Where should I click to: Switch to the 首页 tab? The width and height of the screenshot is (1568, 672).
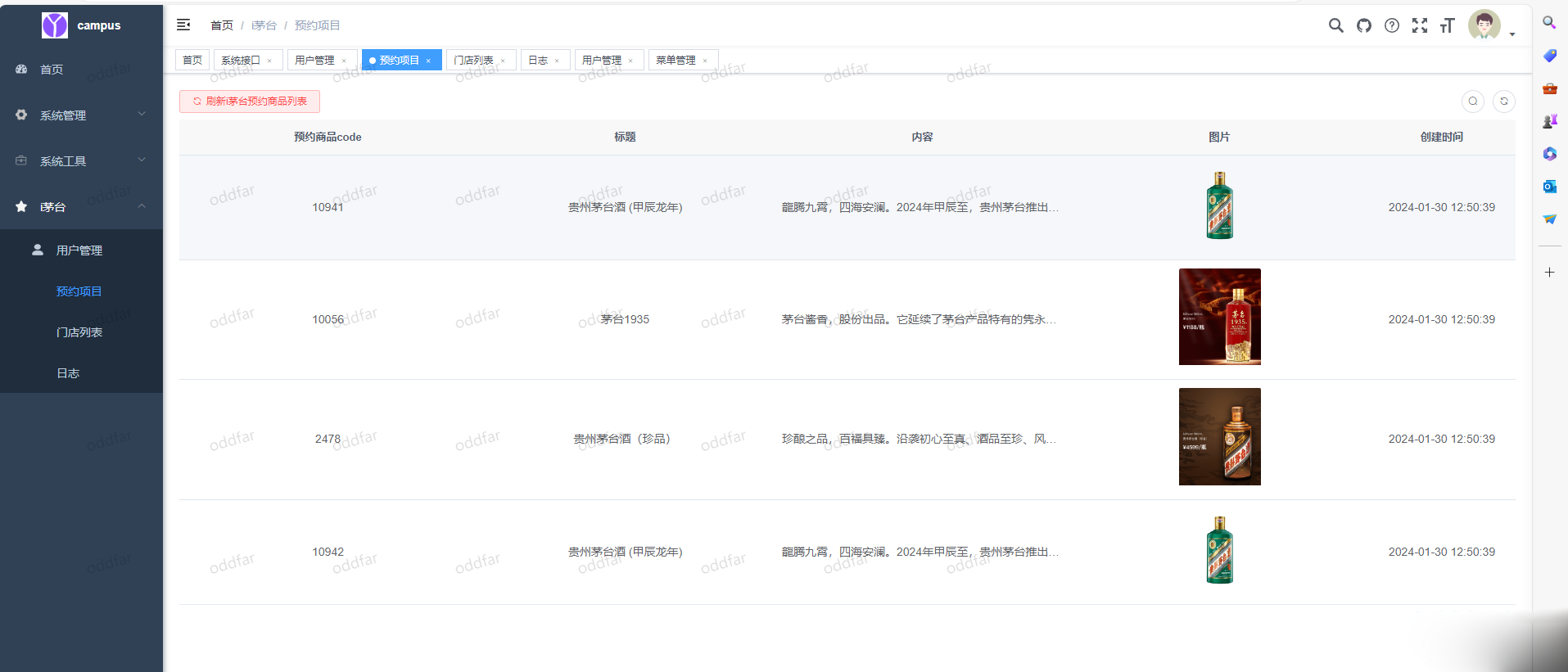[x=192, y=61]
